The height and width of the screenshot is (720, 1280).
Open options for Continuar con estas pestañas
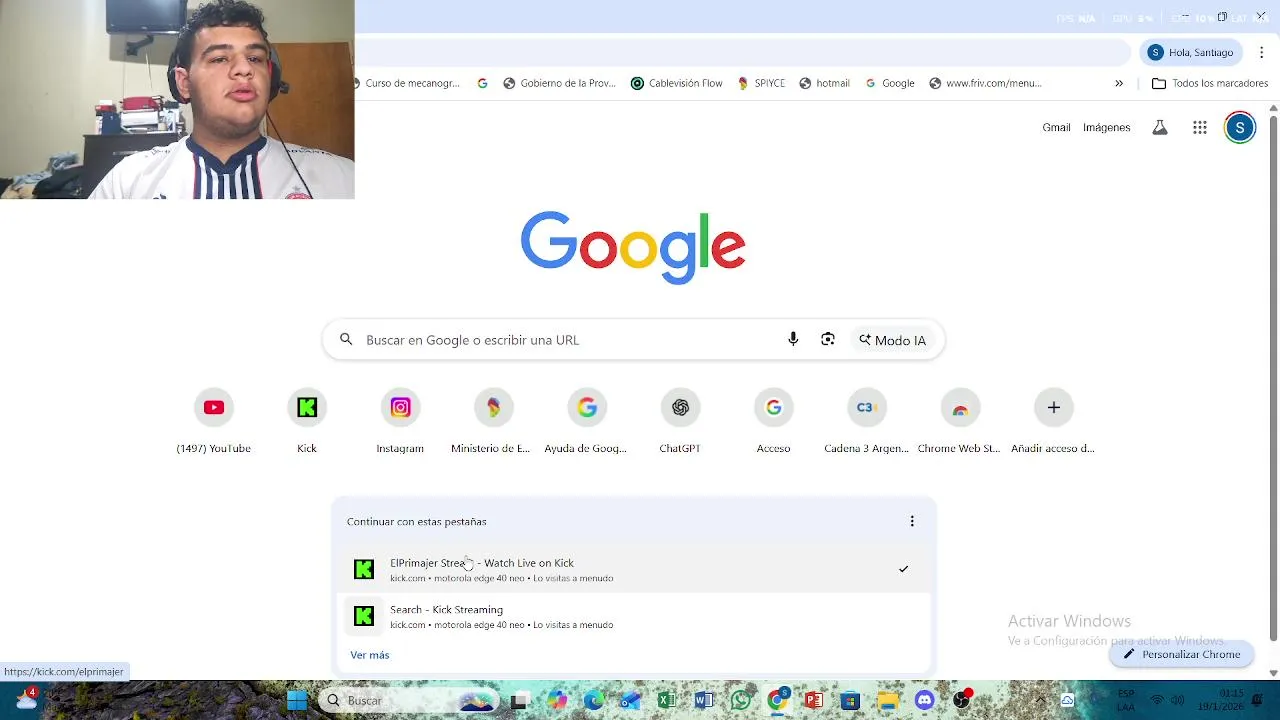(912, 521)
